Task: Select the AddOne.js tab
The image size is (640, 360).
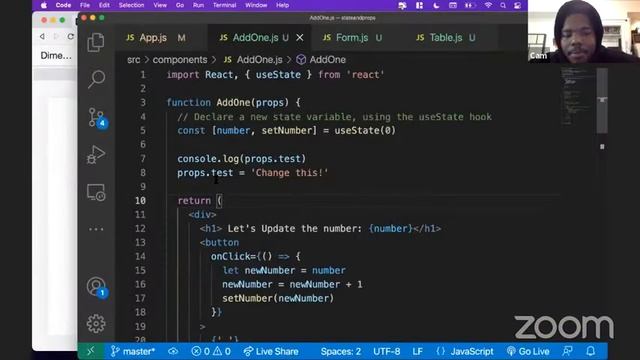Action: point(255,38)
